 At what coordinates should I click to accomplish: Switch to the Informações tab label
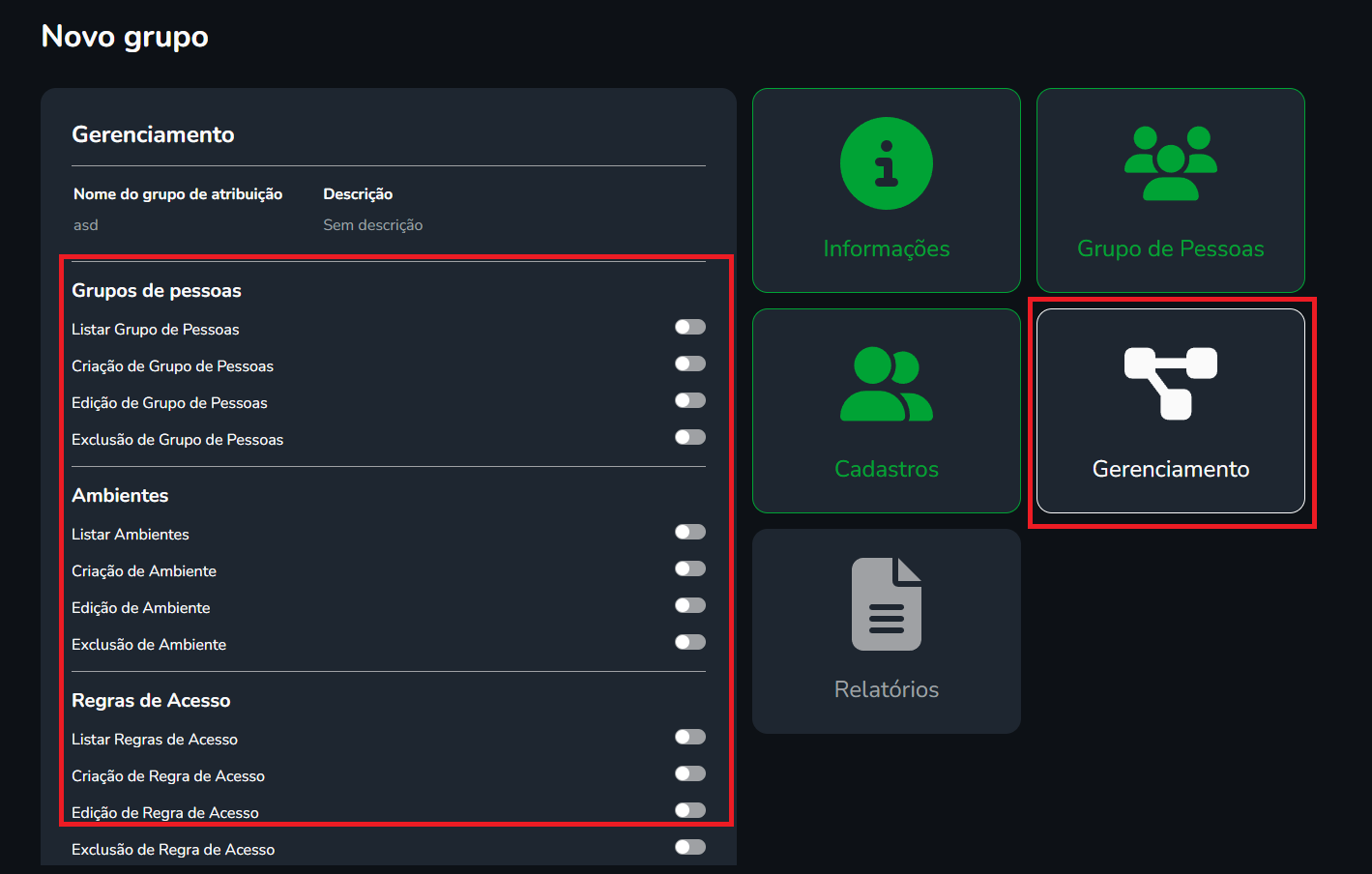(886, 248)
